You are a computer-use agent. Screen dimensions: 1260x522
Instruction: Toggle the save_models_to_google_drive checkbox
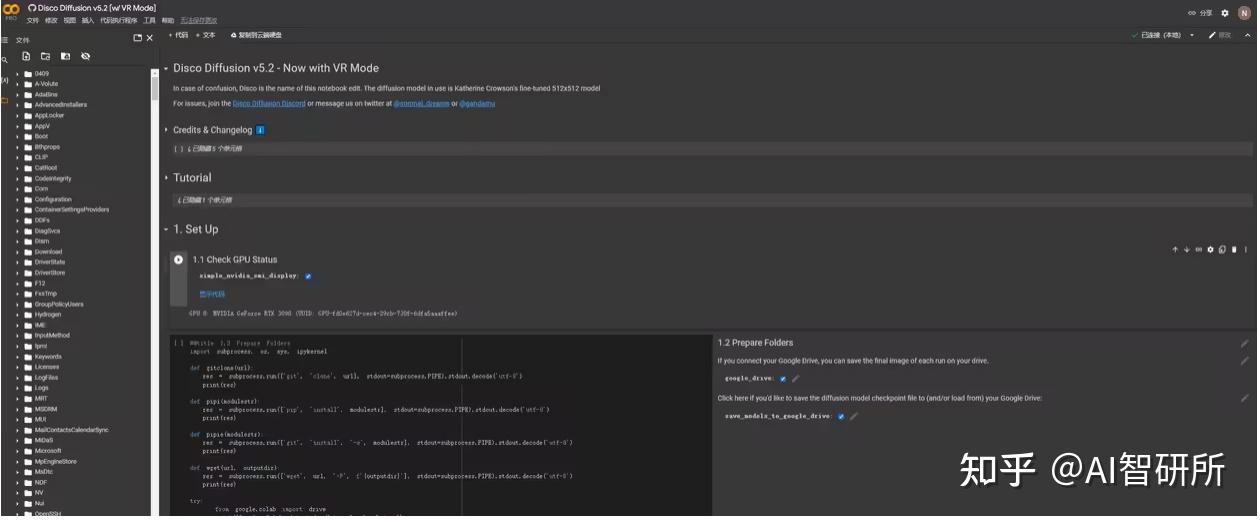pyautogui.click(x=841, y=416)
